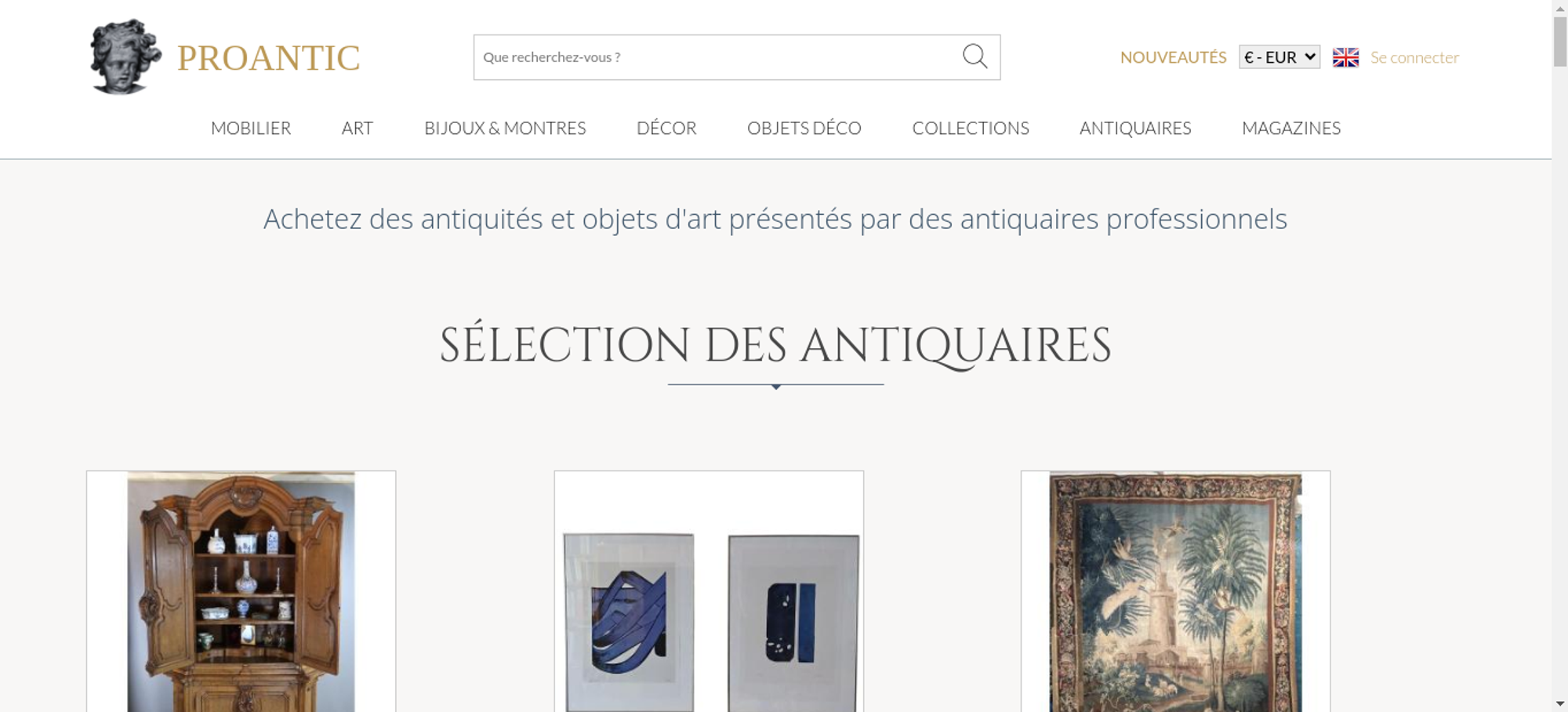Viewport: 1568px width, 712px height.
Task: Click the magnifying glass search icon
Action: (x=975, y=56)
